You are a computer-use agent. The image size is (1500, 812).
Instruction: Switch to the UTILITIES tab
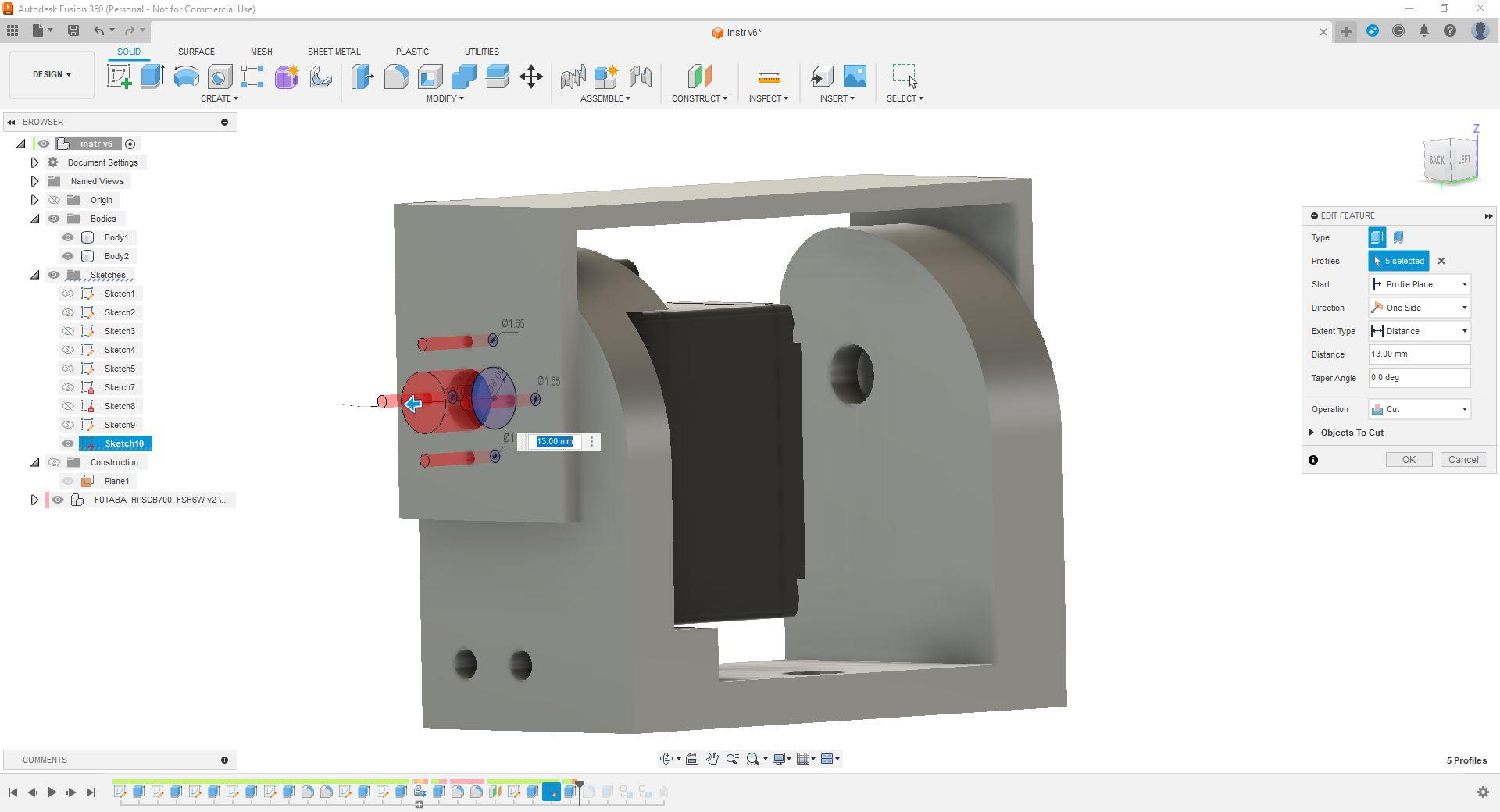click(481, 52)
